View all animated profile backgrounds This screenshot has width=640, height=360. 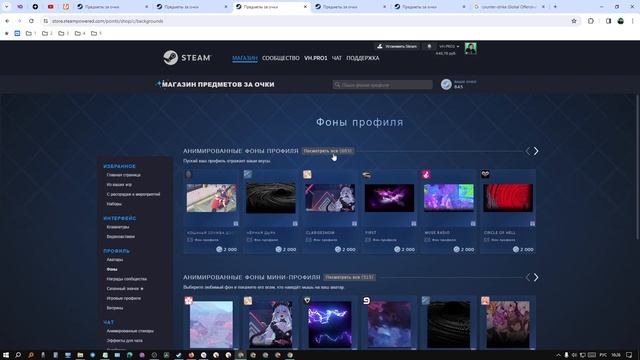[x=328, y=151]
